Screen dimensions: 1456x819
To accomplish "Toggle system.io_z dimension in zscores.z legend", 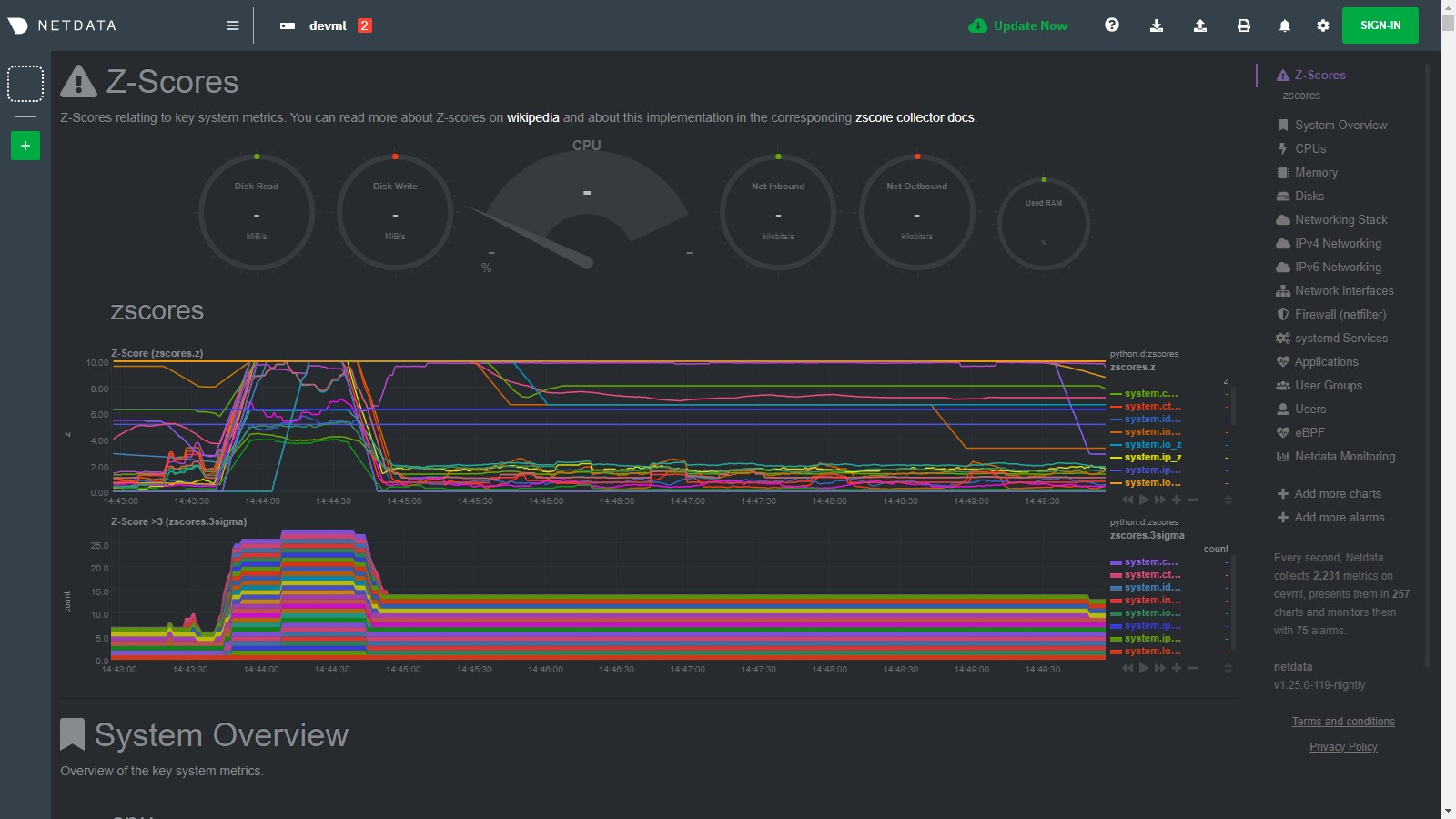I will [x=1146, y=444].
